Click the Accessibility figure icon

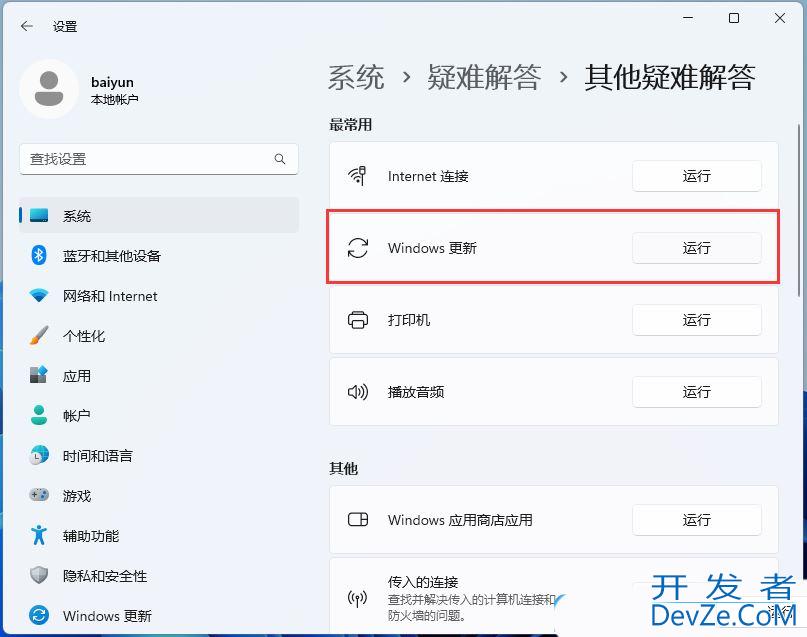pyautogui.click(x=39, y=535)
